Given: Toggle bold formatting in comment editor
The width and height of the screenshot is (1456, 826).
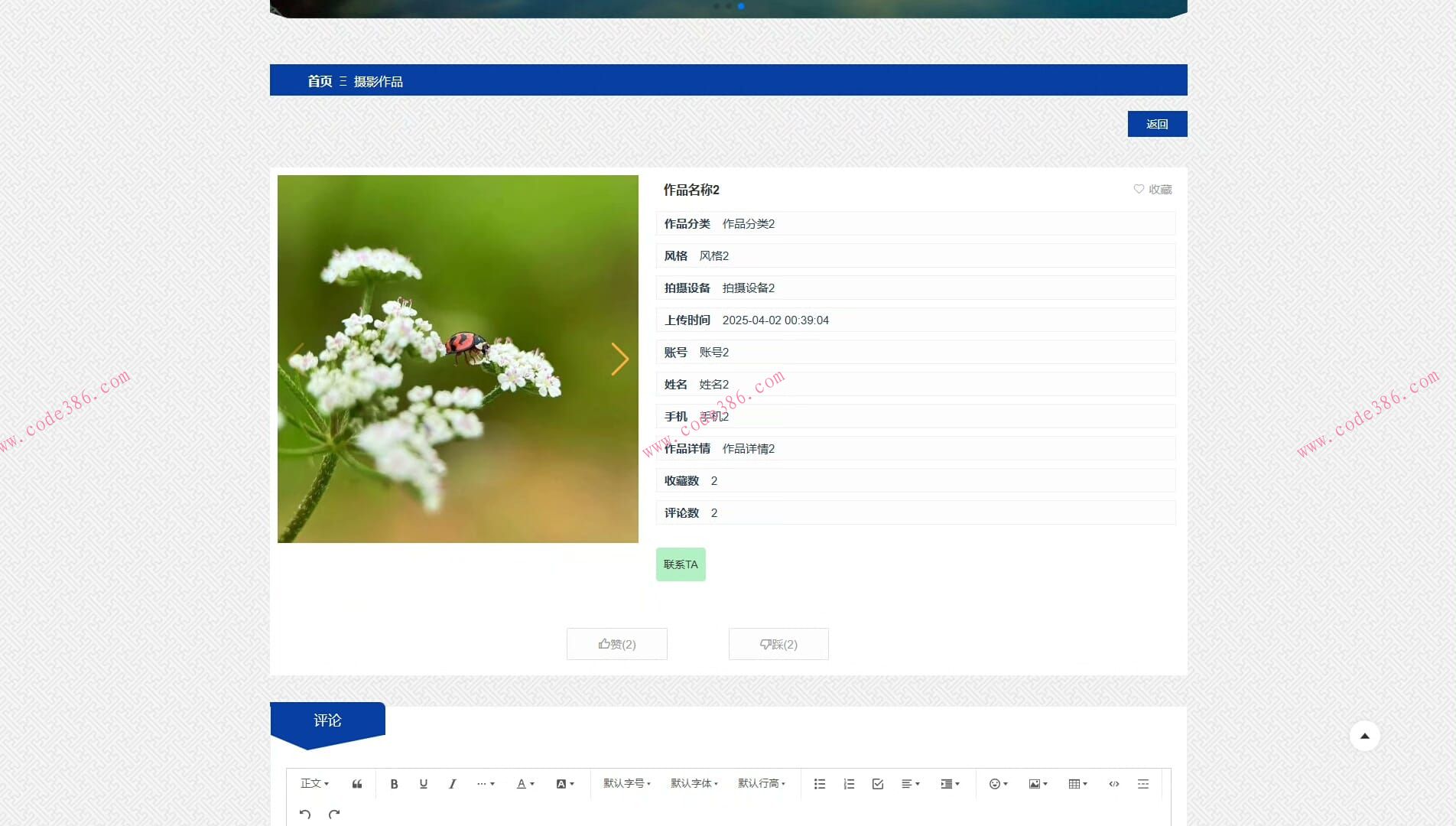Looking at the screenshot, I should (x=394, y=784).
